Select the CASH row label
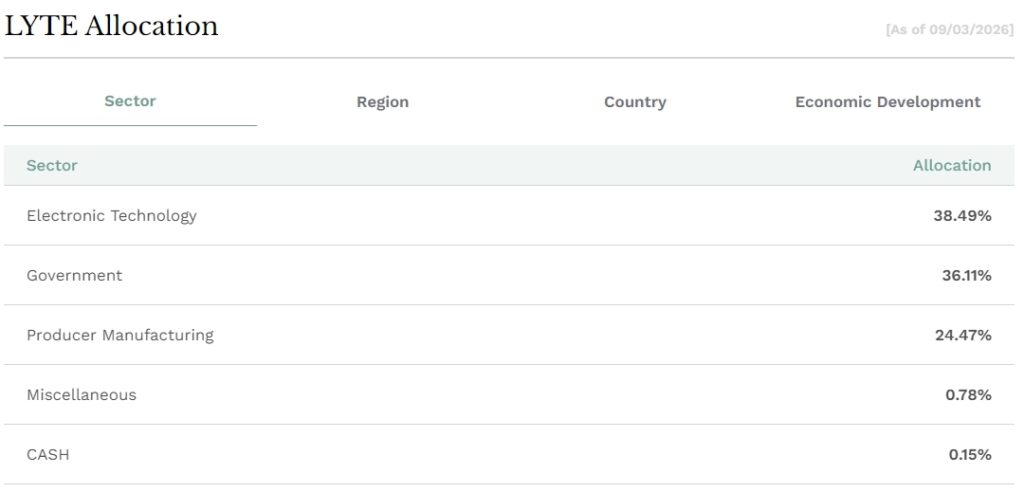 coord(48,454)
